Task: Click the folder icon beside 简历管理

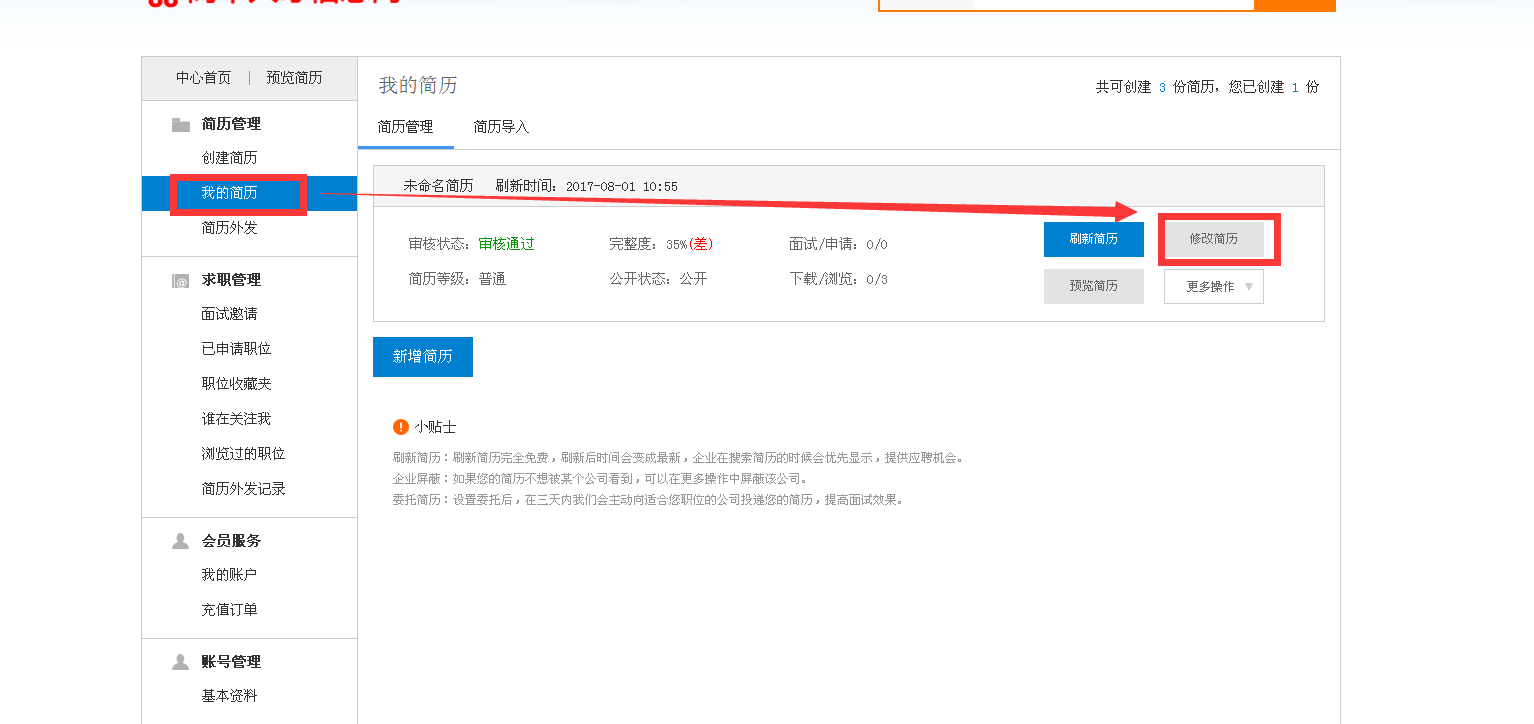Action: point(180,125)
